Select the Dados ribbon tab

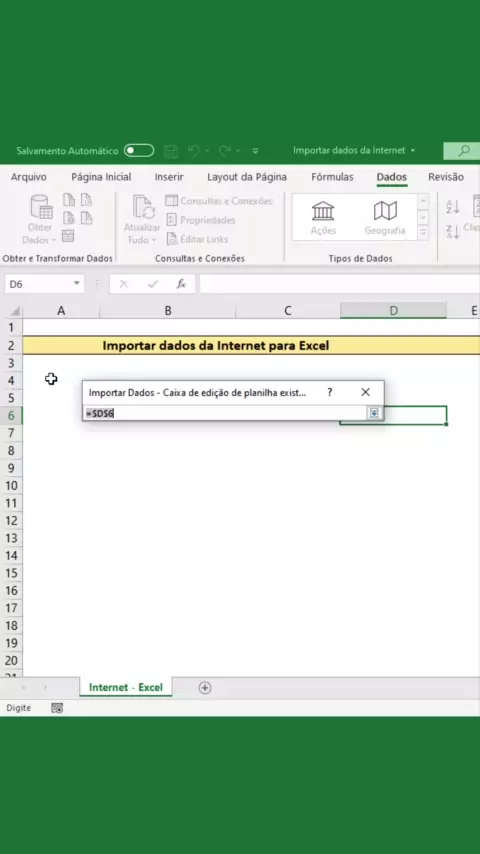click(x=392, y=177)
